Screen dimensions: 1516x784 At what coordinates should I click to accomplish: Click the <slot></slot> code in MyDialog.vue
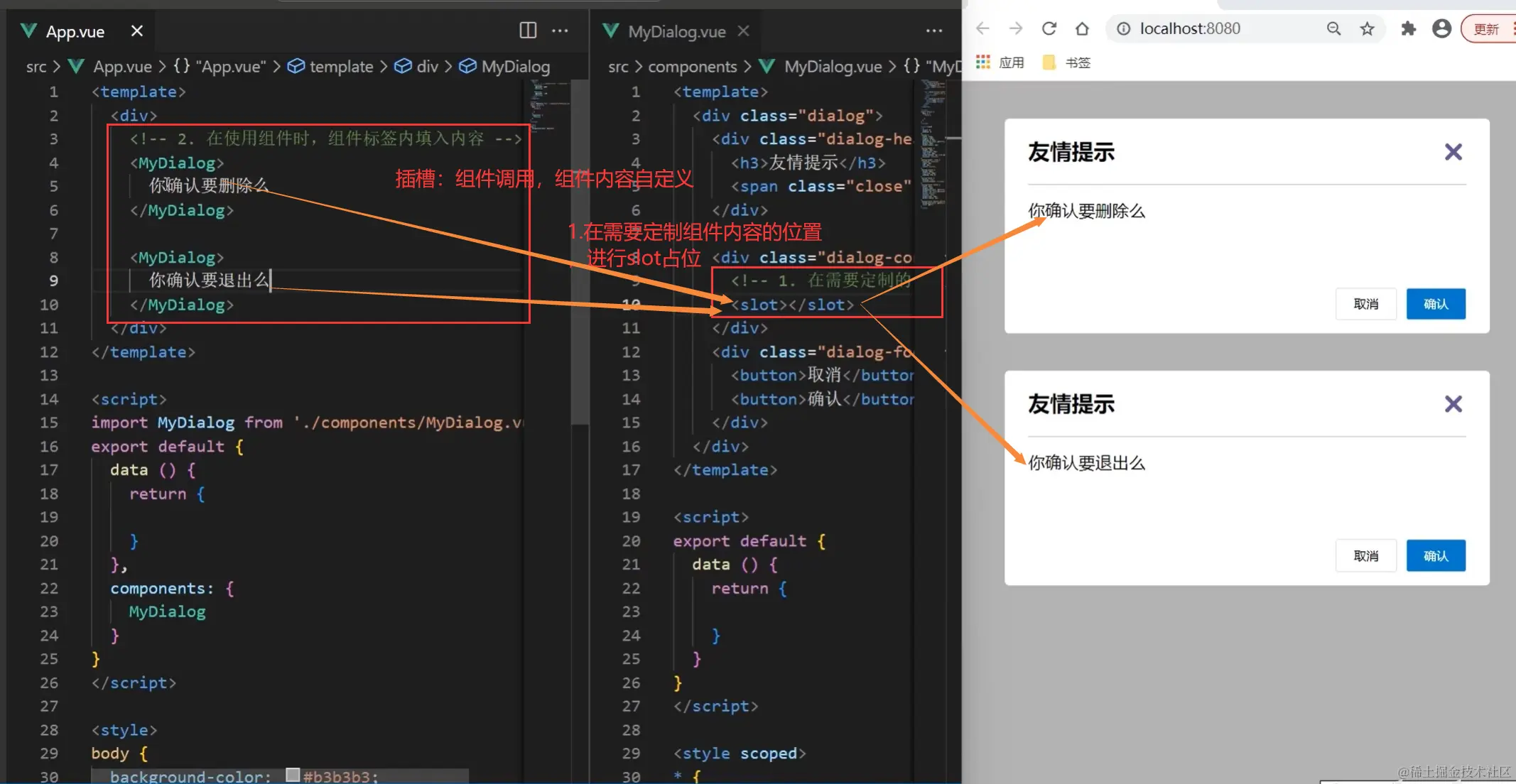pyautogui.click(x=792, y=305)
